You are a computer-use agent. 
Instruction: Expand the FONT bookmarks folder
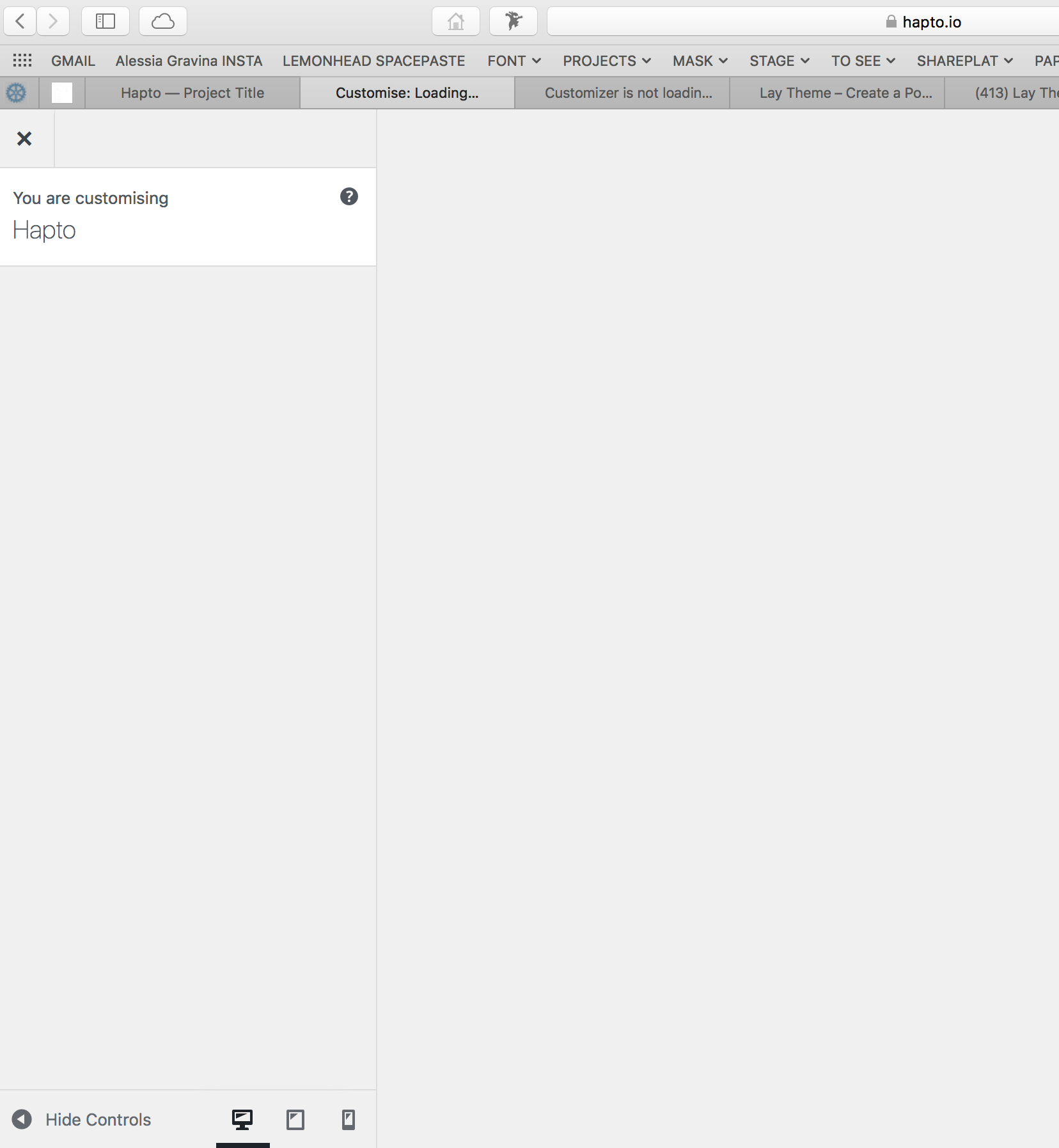(x=514, y=61)
